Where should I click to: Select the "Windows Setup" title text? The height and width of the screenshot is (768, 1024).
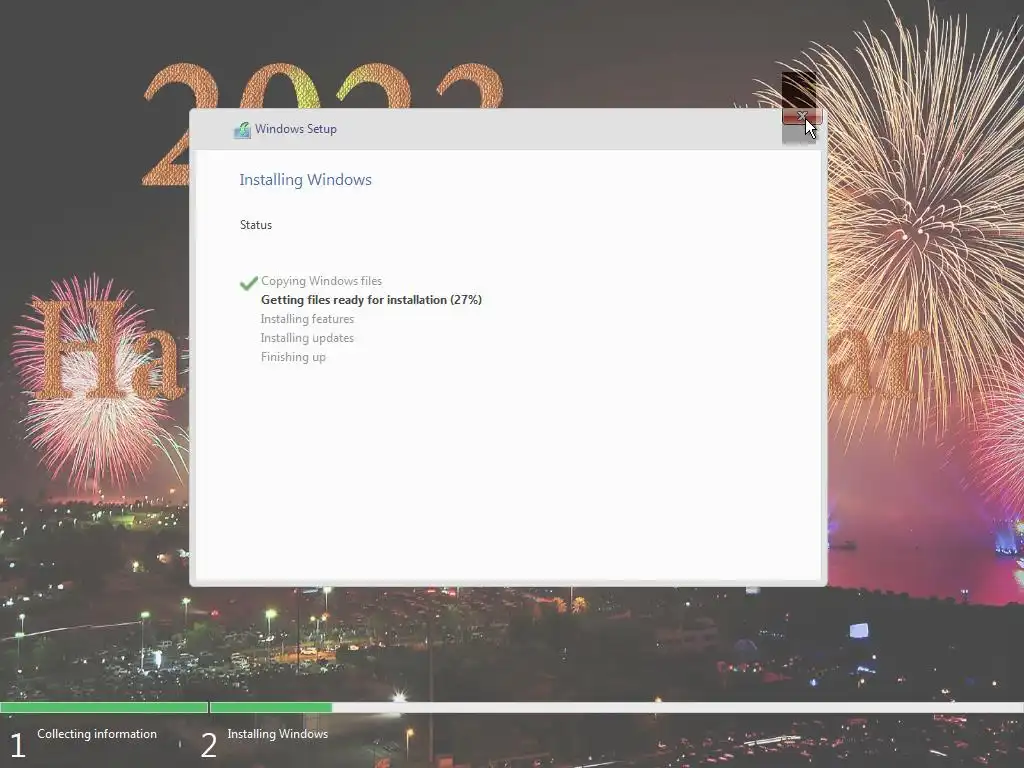click(x=296, y=129)
